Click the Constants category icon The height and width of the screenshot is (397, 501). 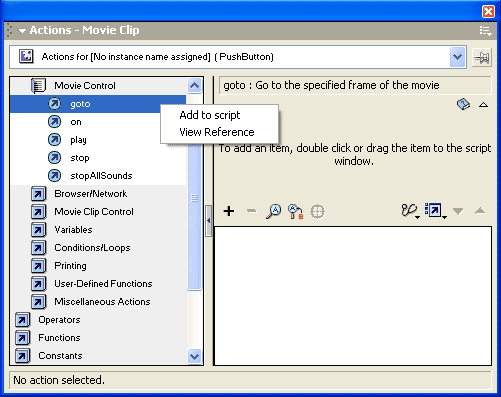point(22,356)
